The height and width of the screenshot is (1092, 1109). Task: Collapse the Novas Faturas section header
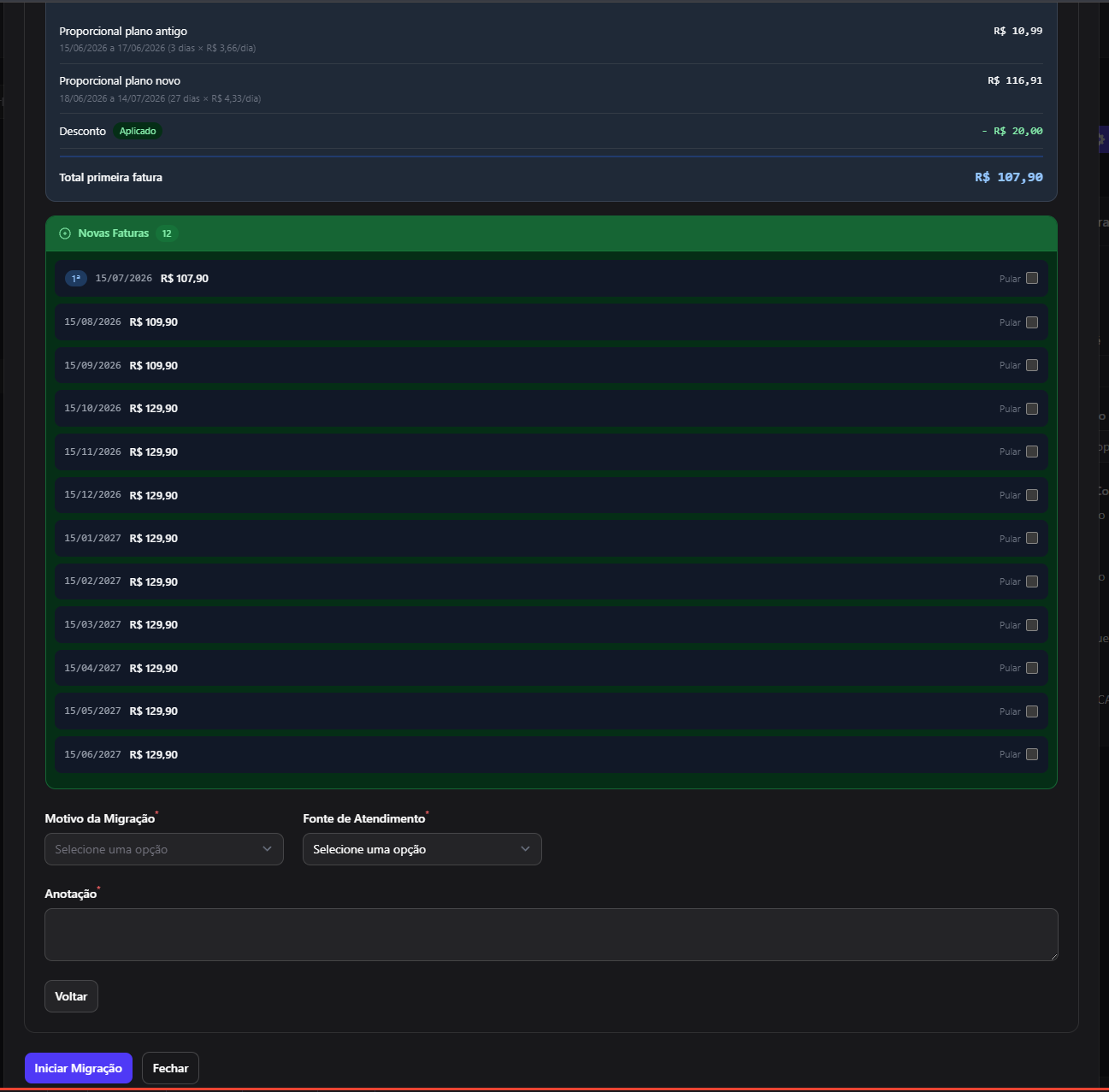[x=552, y=233]
